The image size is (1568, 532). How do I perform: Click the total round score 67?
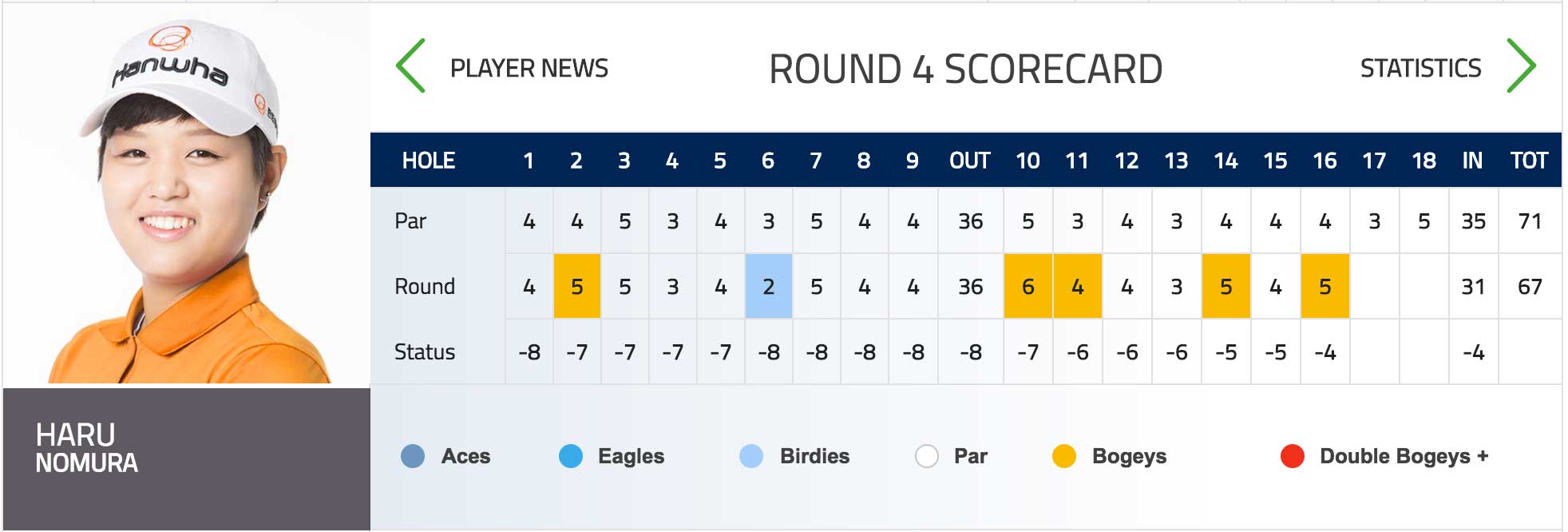click(1530, 287)
